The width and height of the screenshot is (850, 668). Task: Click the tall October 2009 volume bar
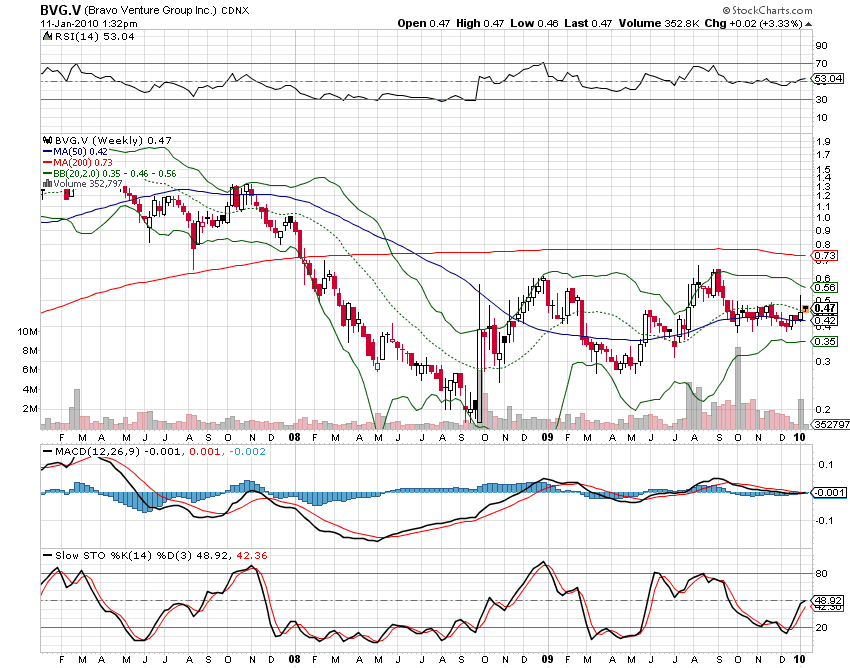pos(737,388)
